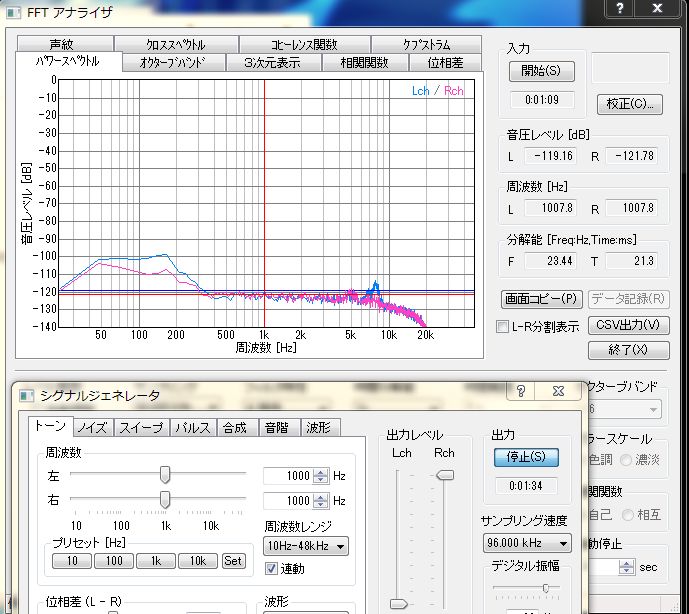Screen dimensions: 689x614
Task: Click the left frequency spinner arrows
Action: (321, 476)
